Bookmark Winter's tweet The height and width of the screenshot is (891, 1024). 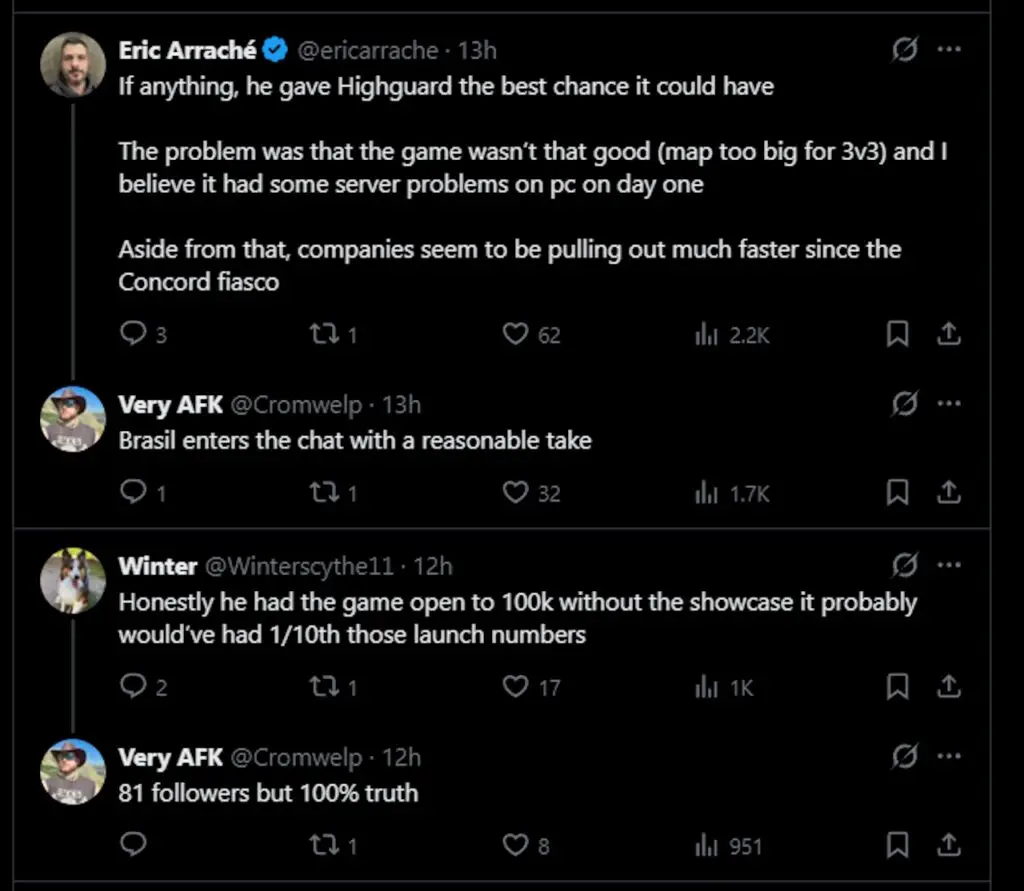(897, 687)
